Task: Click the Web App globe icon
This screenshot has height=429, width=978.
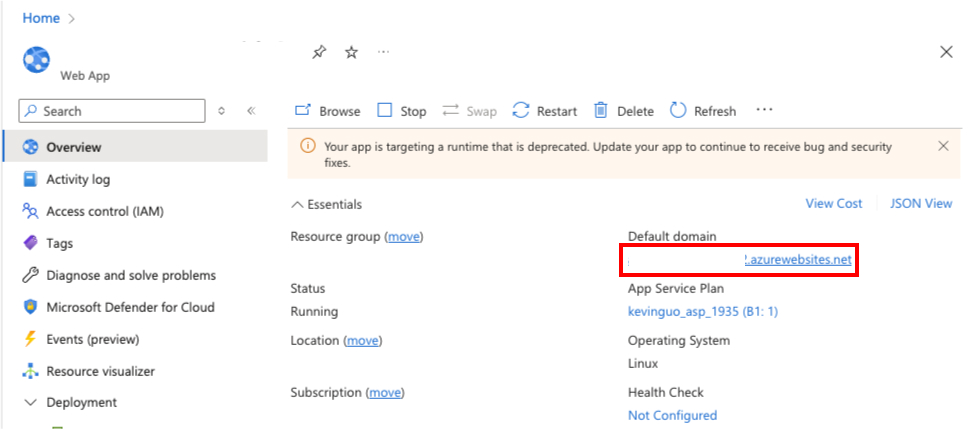Action: pos(37,60)
